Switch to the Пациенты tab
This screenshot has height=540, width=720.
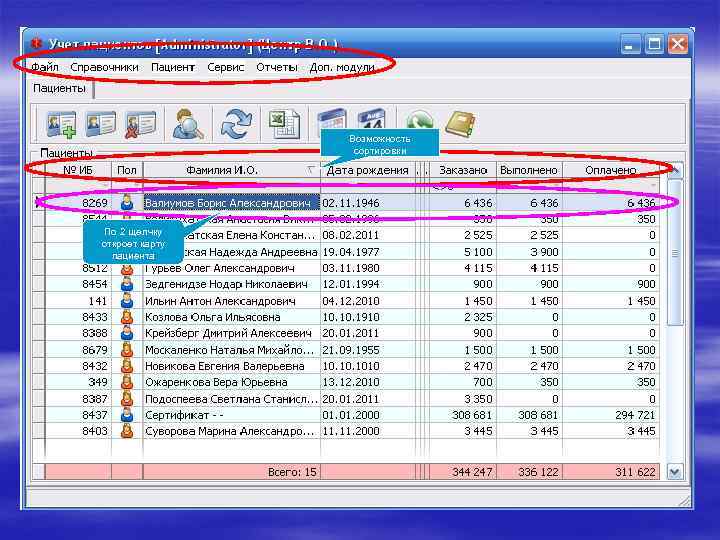[x=60, y=88]
